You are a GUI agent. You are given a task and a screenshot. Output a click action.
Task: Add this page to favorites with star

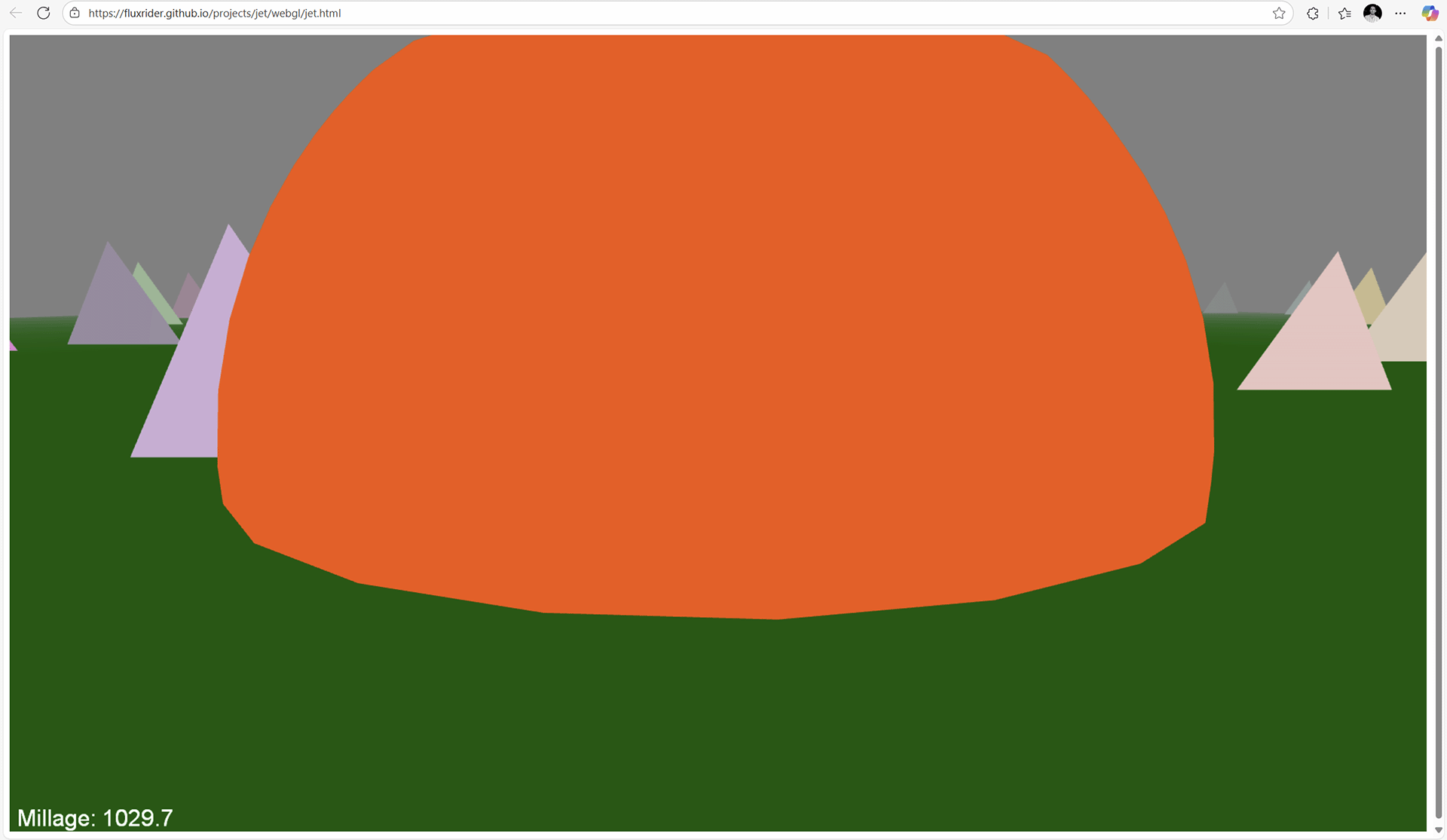[1279, 13]
